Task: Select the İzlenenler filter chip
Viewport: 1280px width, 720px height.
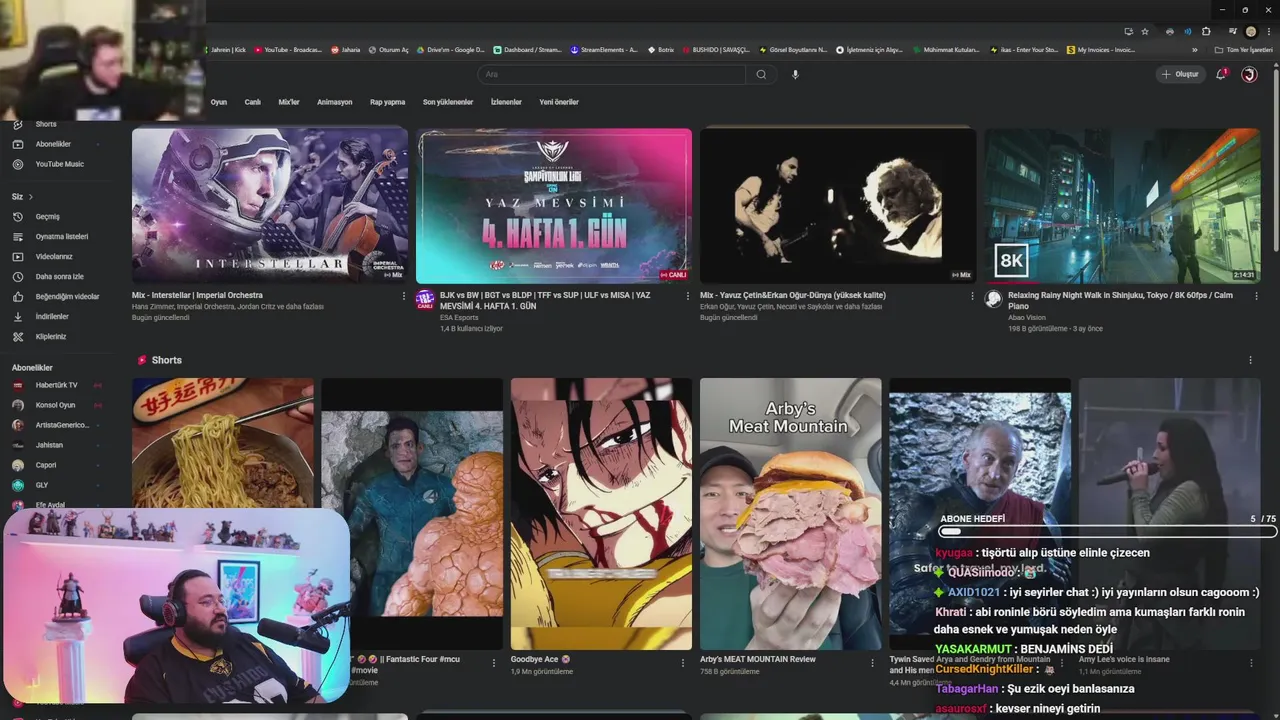Action: point(506,102)
